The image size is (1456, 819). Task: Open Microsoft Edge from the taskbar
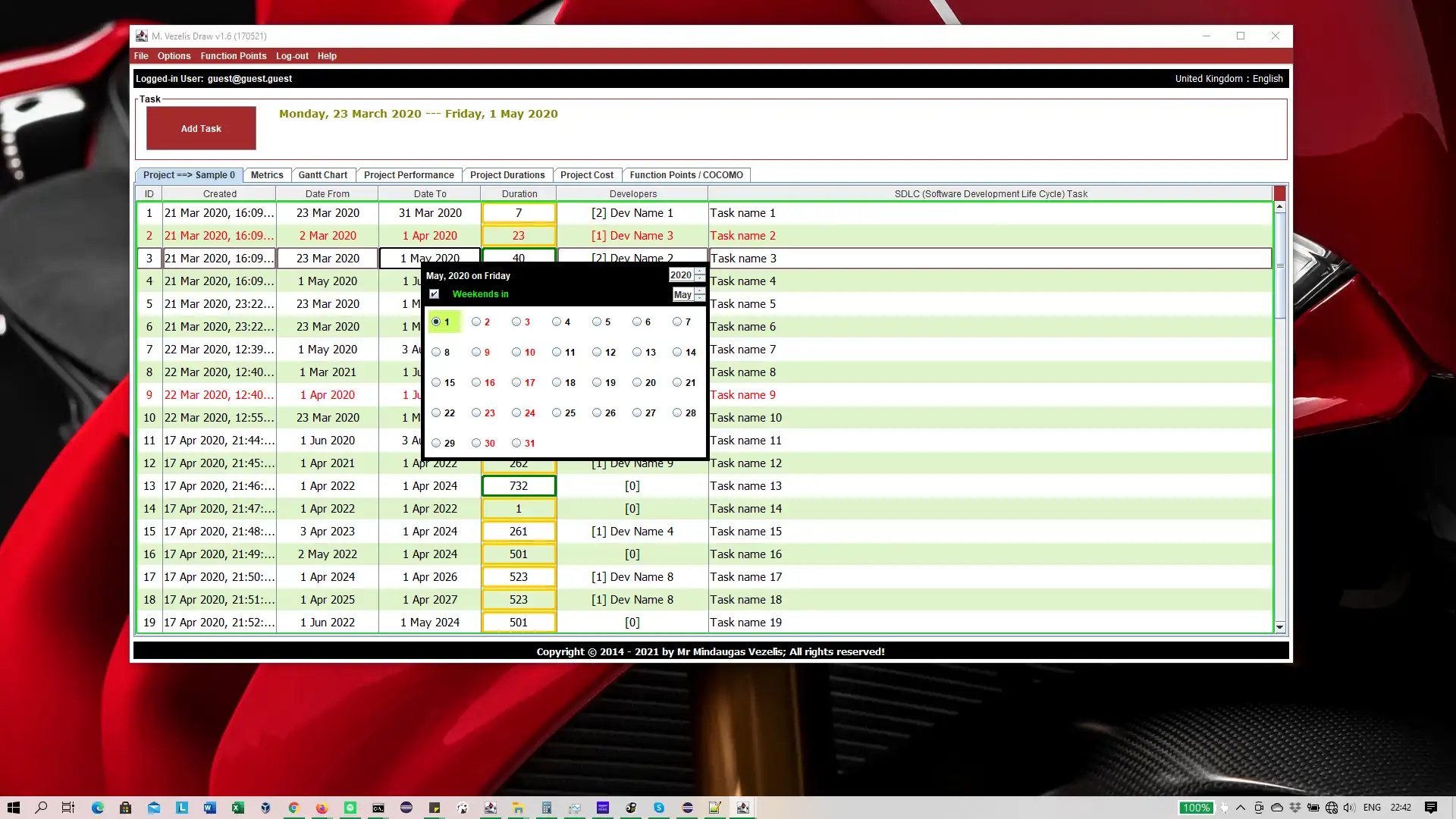tap(98, 808)
